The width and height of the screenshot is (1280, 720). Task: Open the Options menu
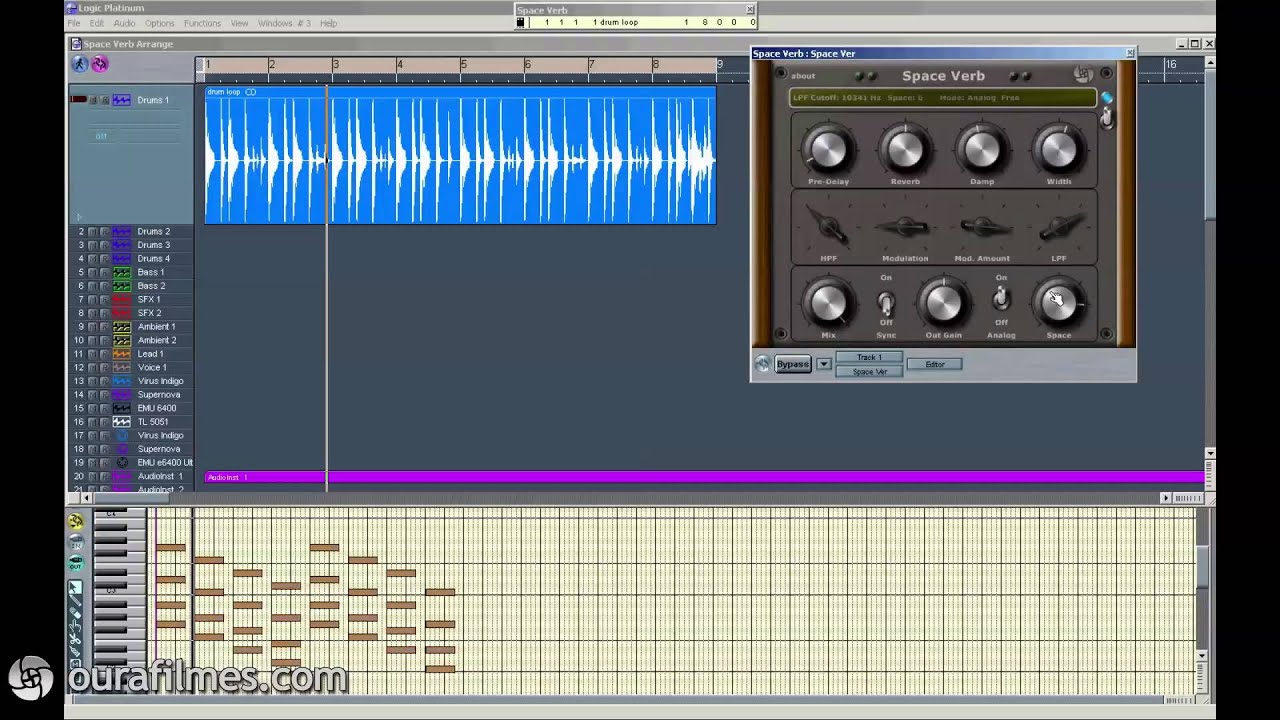click(x=160, y=23)
